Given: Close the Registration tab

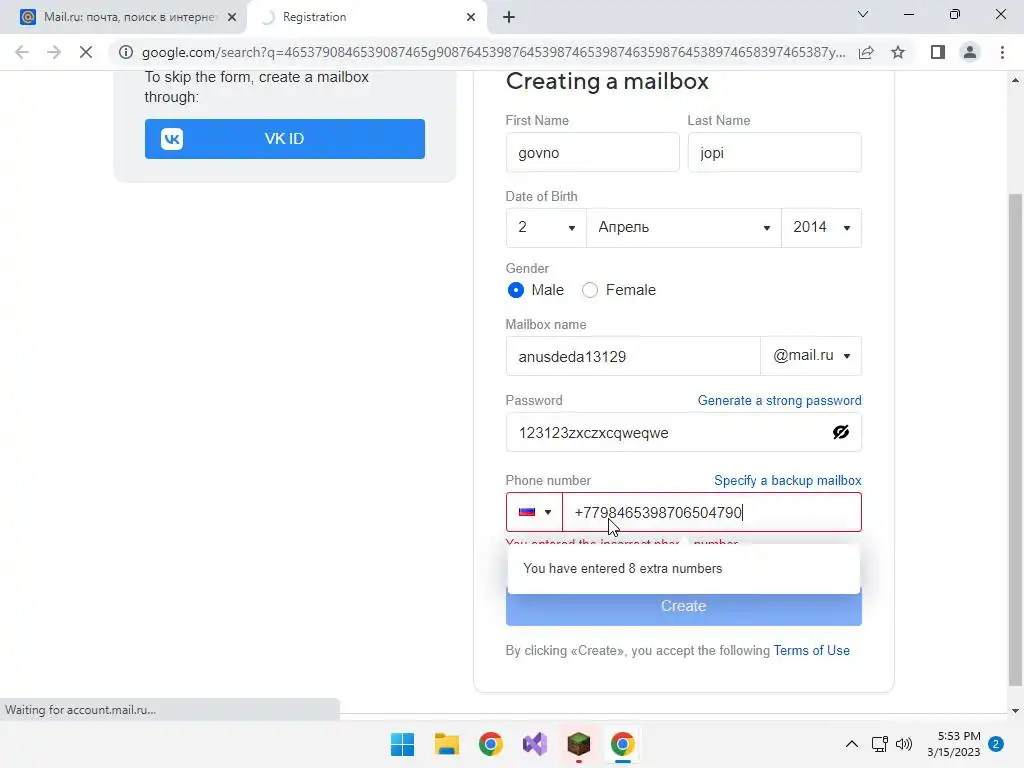Looking at the screenshot, I should coord(471,17).
